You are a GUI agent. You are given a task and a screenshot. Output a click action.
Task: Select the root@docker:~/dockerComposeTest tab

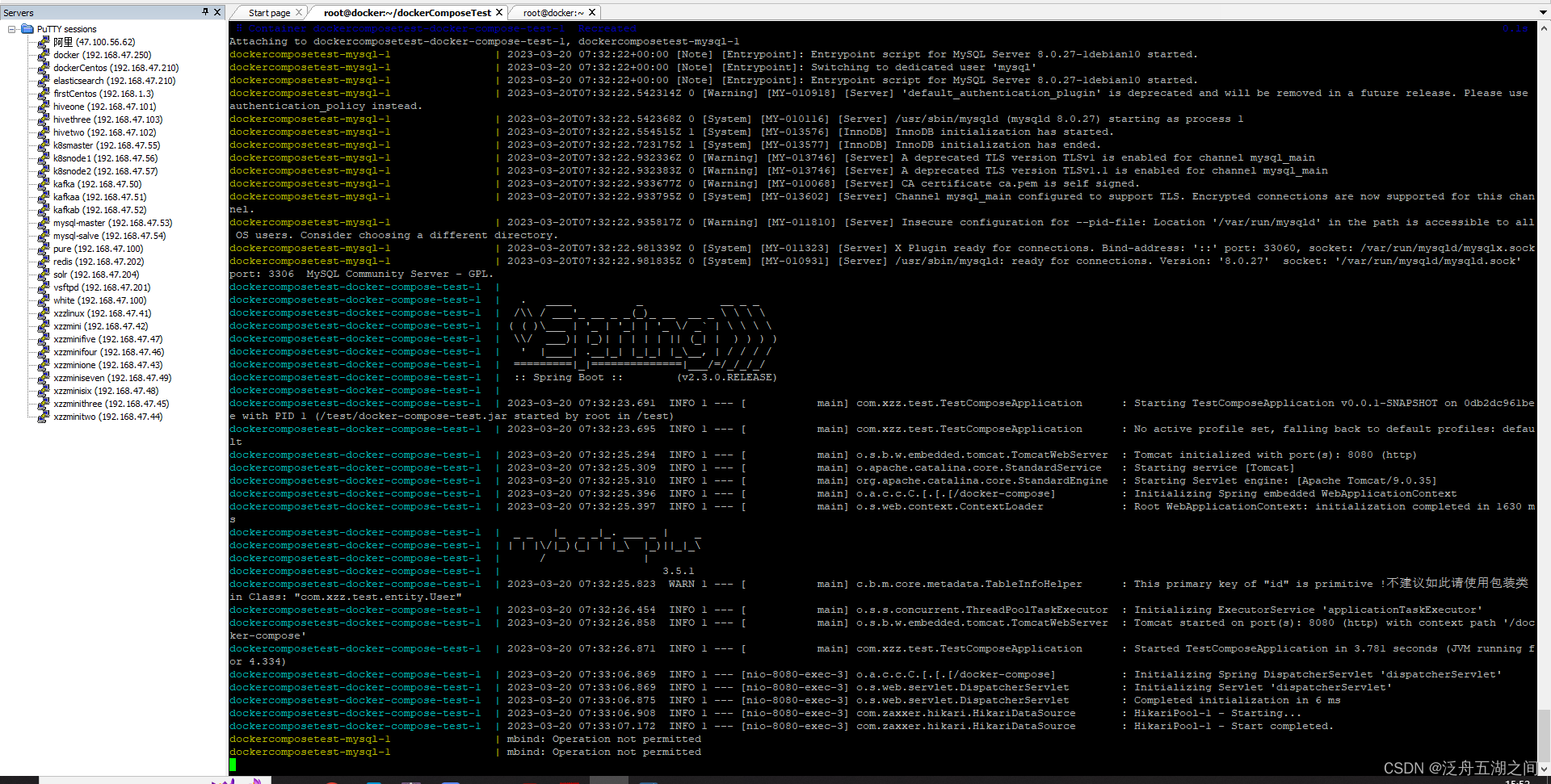pos(407,13)
